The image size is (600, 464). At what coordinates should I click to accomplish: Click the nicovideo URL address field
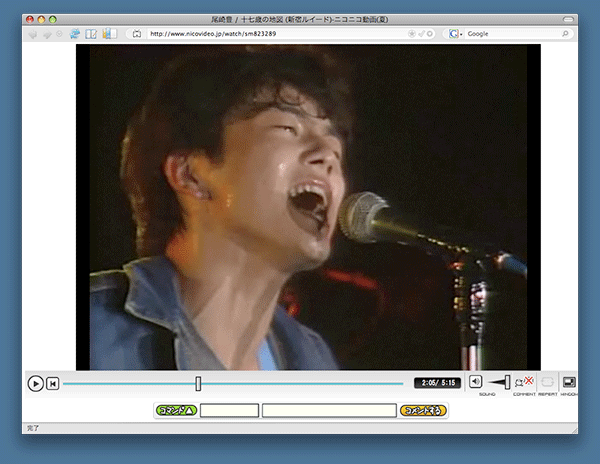[x=277, y=34]
